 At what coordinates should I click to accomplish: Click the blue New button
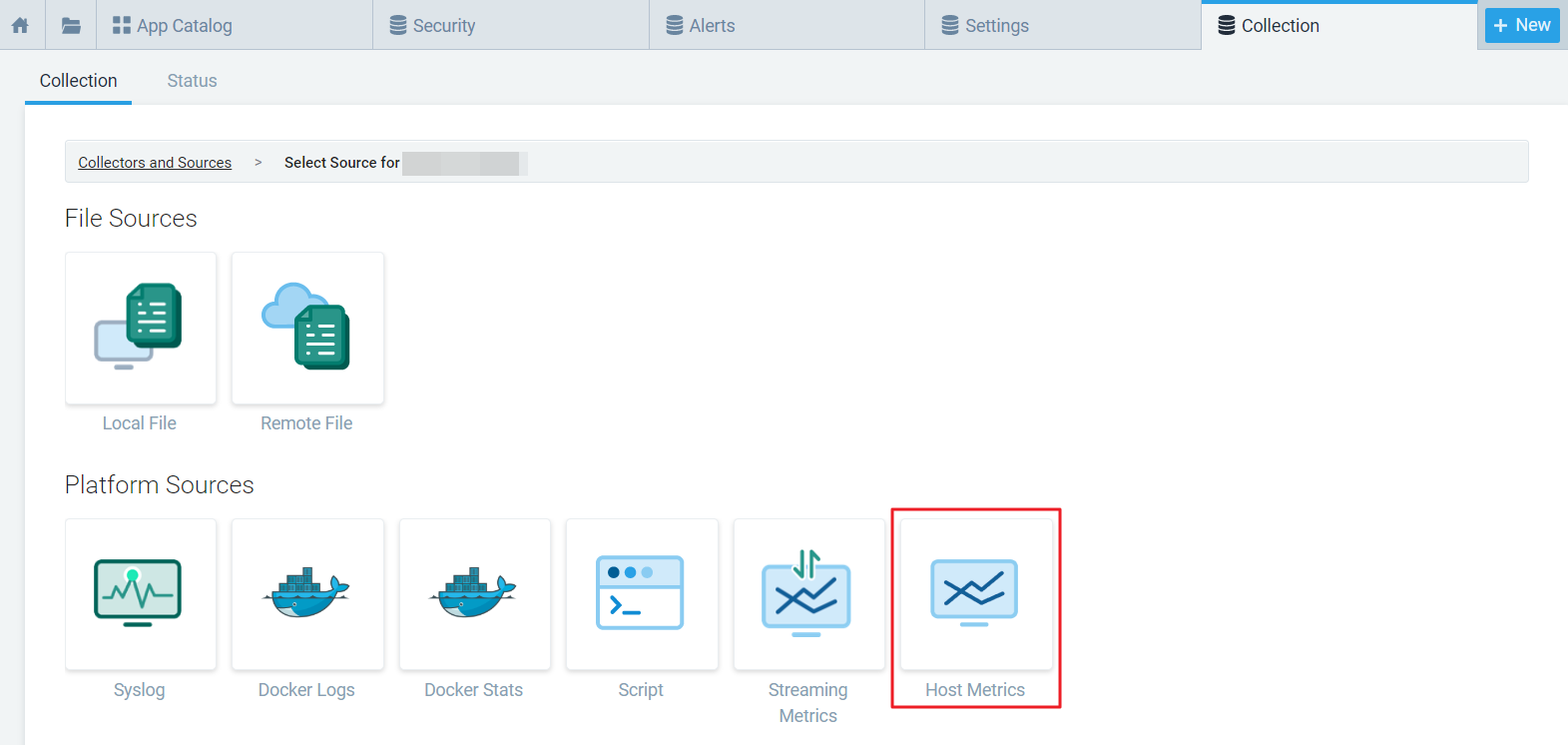click(x=1521, y=25)
